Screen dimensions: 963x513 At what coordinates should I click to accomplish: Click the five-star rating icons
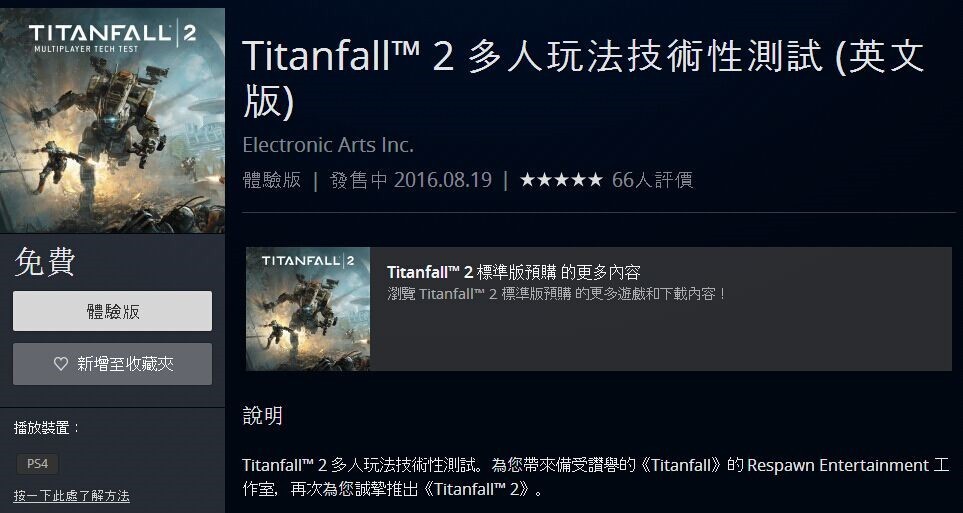(561, 180)
